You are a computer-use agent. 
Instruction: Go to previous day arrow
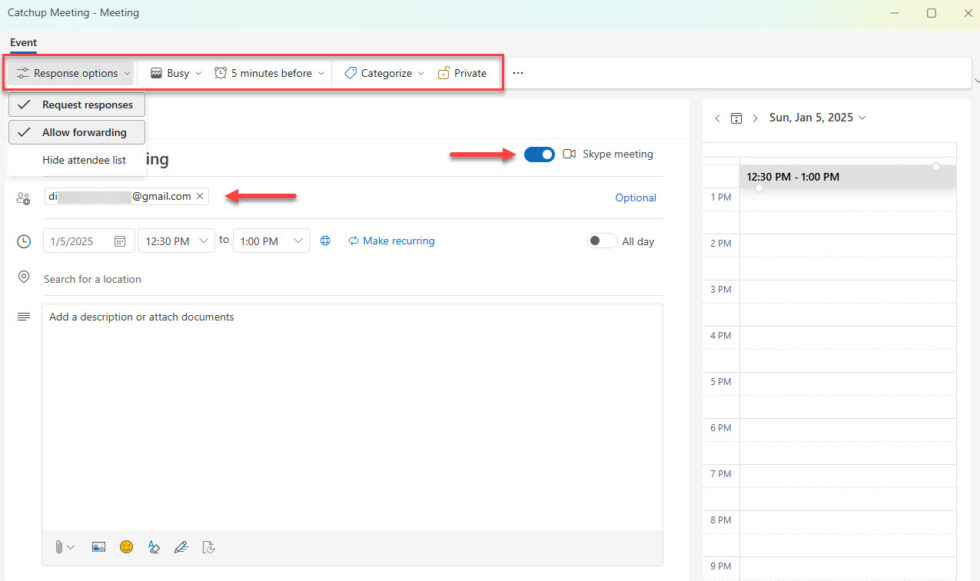[x=718, y=118]
